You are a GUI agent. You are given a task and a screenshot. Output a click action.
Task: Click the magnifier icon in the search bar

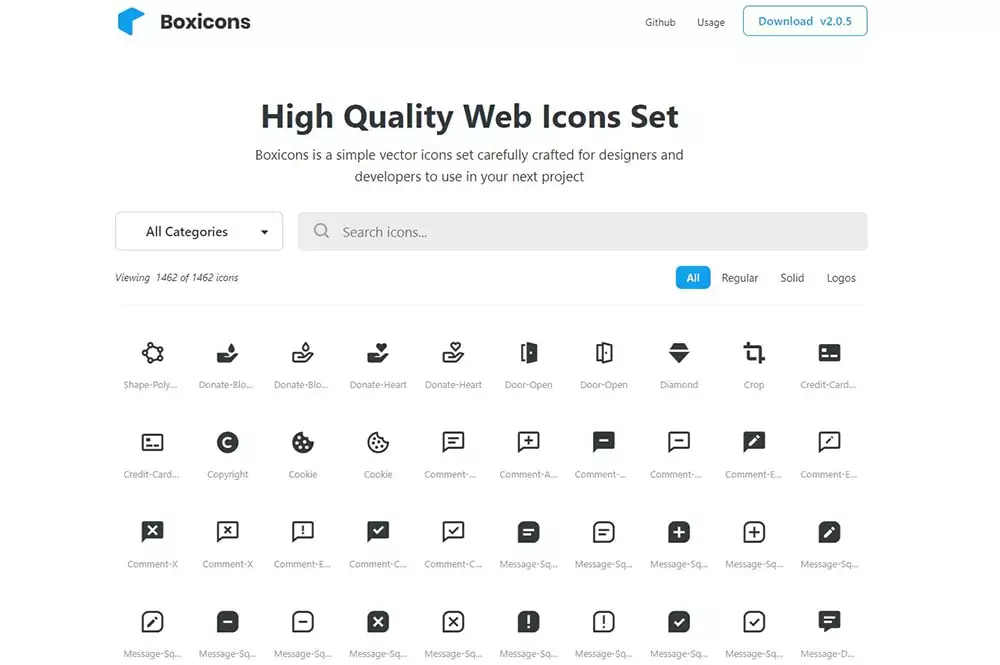(321, 231)
